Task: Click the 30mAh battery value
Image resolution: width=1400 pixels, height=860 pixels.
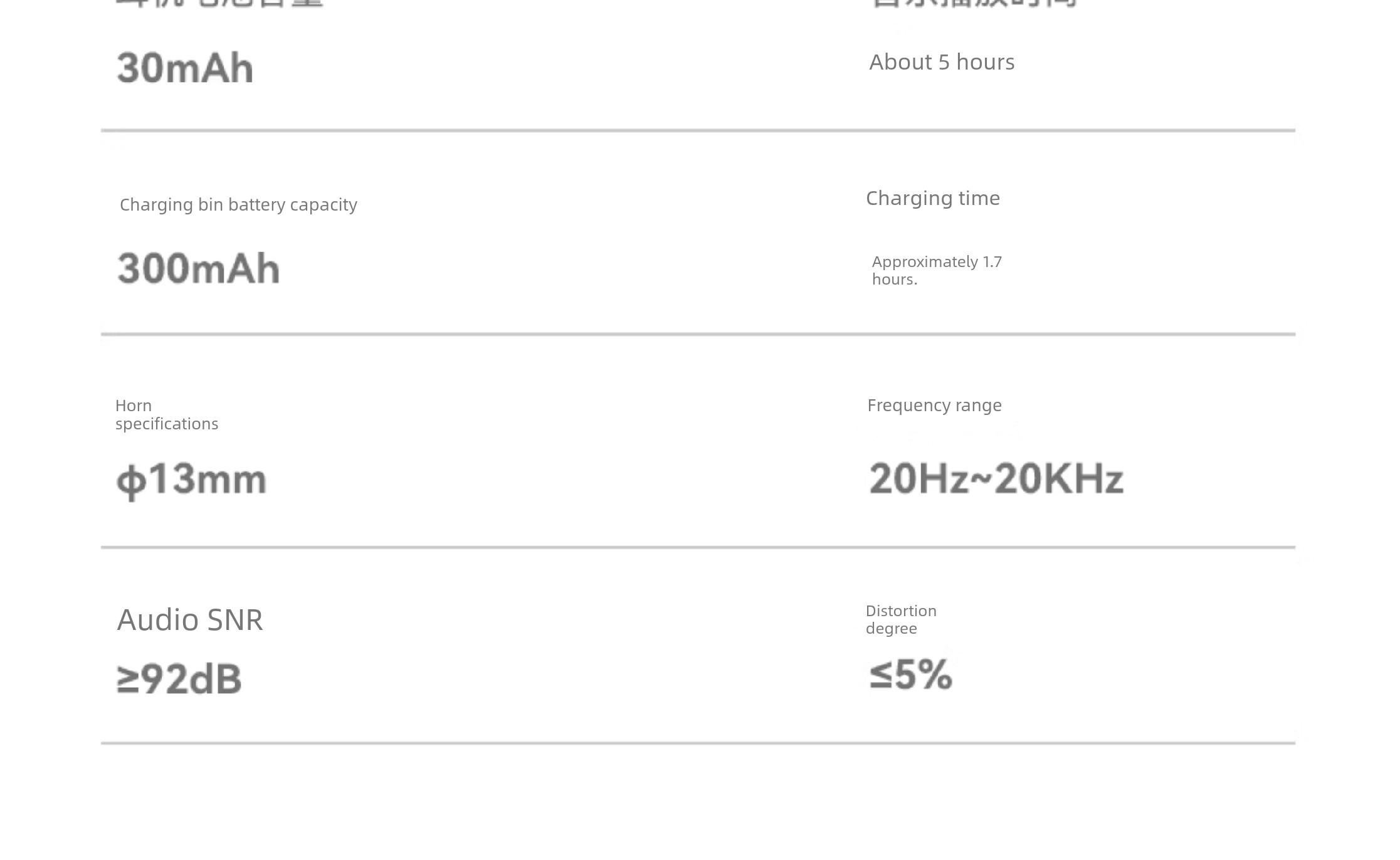Action: point(185,68)
